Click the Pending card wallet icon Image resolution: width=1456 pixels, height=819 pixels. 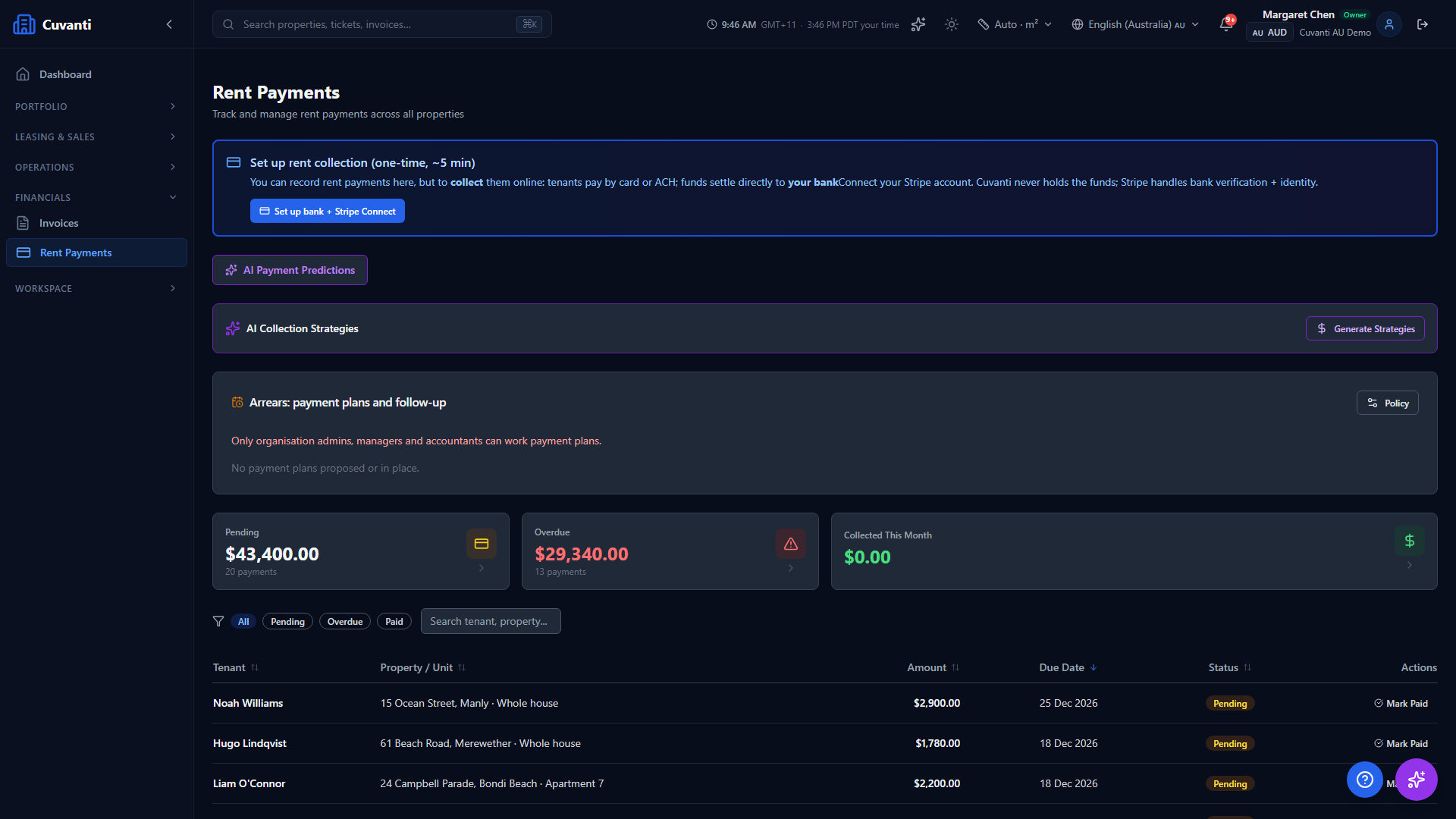tap(482, 544)
